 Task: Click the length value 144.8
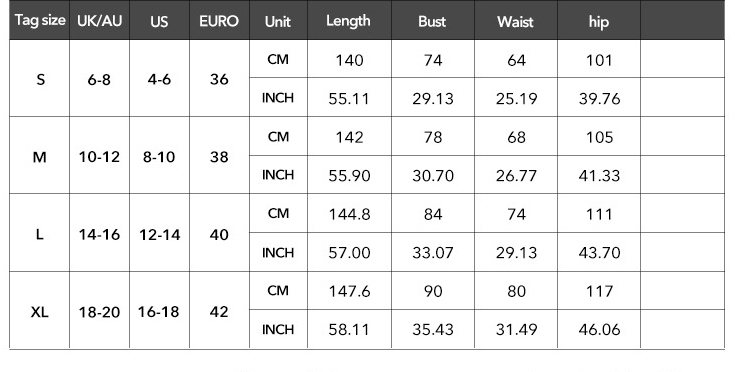349,214
